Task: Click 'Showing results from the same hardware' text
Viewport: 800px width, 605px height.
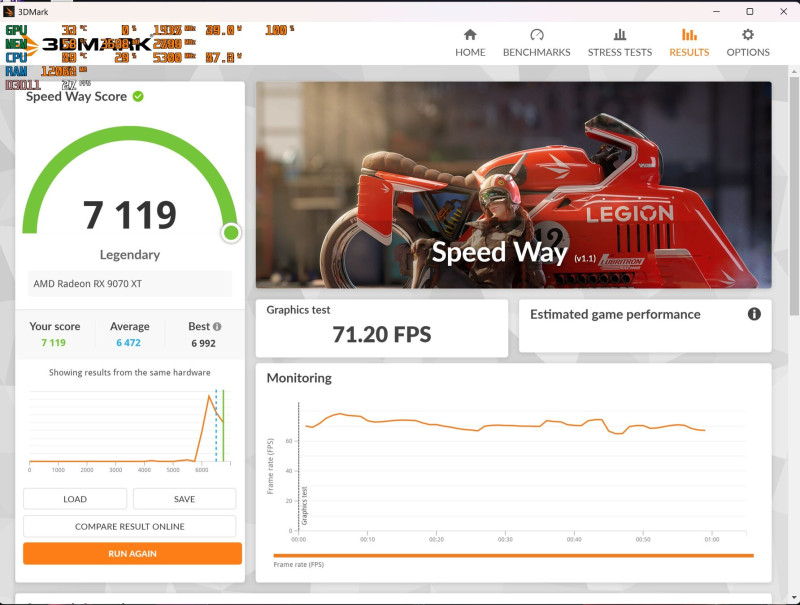Action: (130, 372)
